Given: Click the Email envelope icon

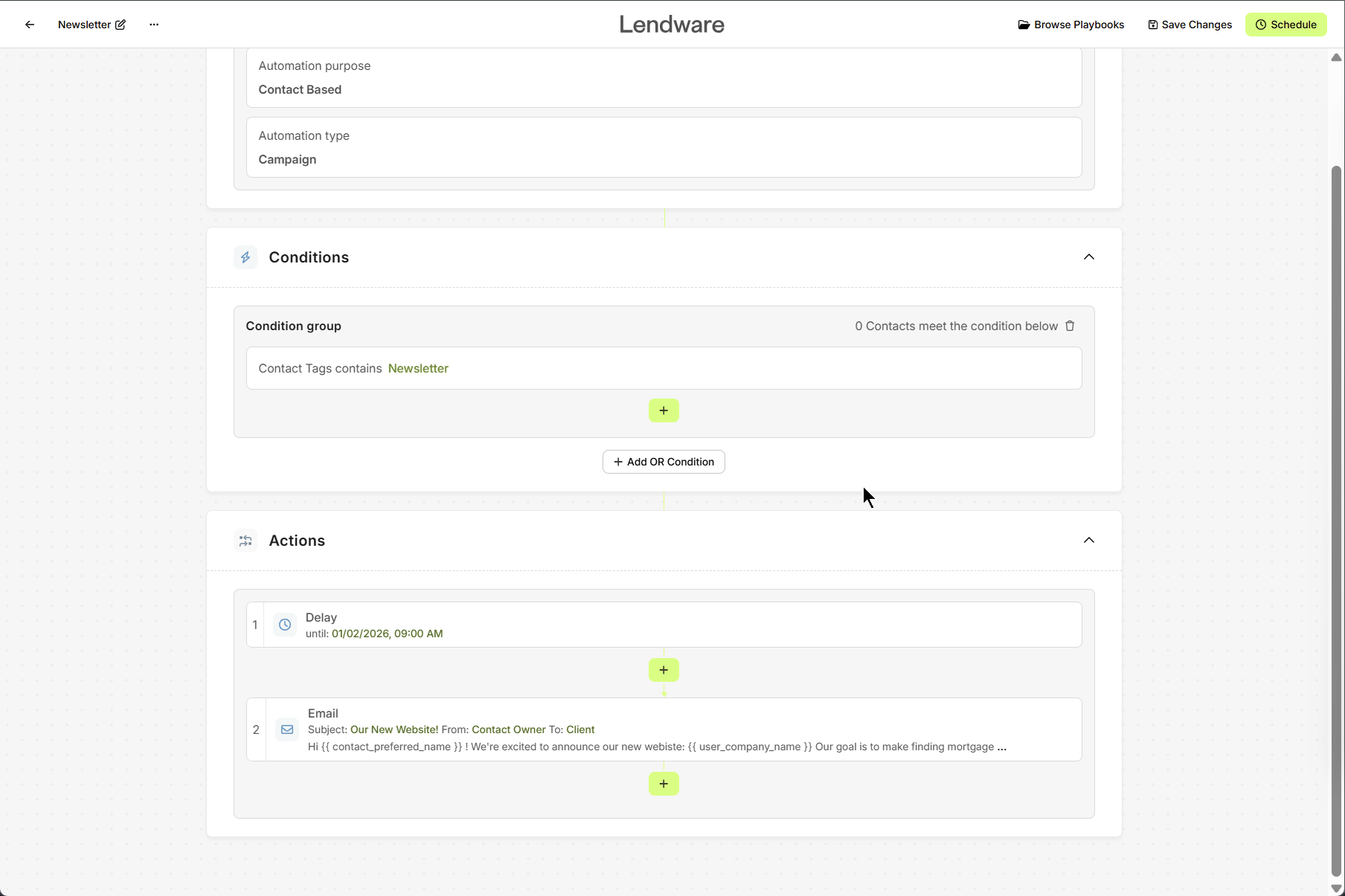Looking at the screenshot, I should pyautogui.click(x=287, y=729).
